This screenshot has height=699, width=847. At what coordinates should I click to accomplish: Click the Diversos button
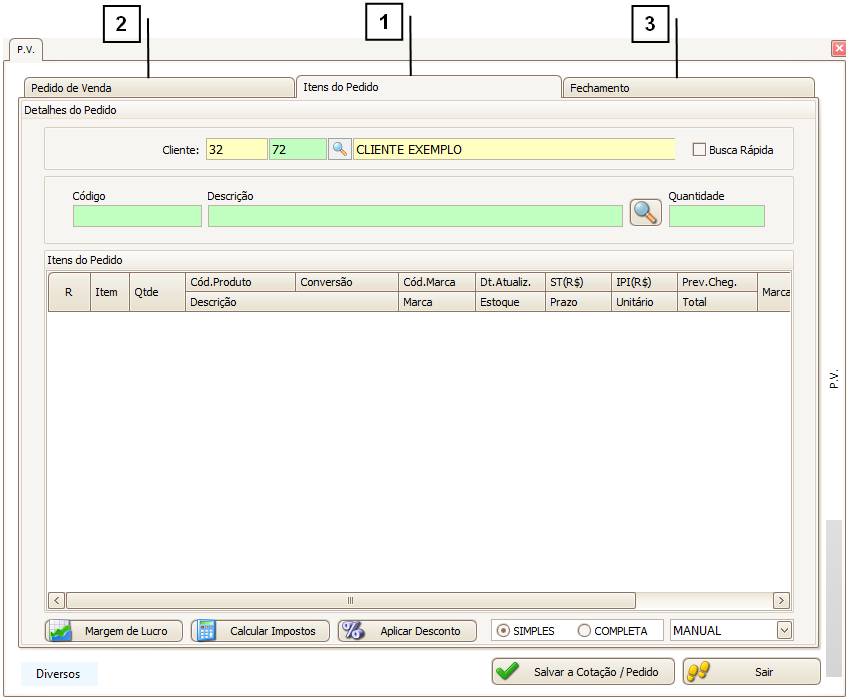[x=58, y=674]
